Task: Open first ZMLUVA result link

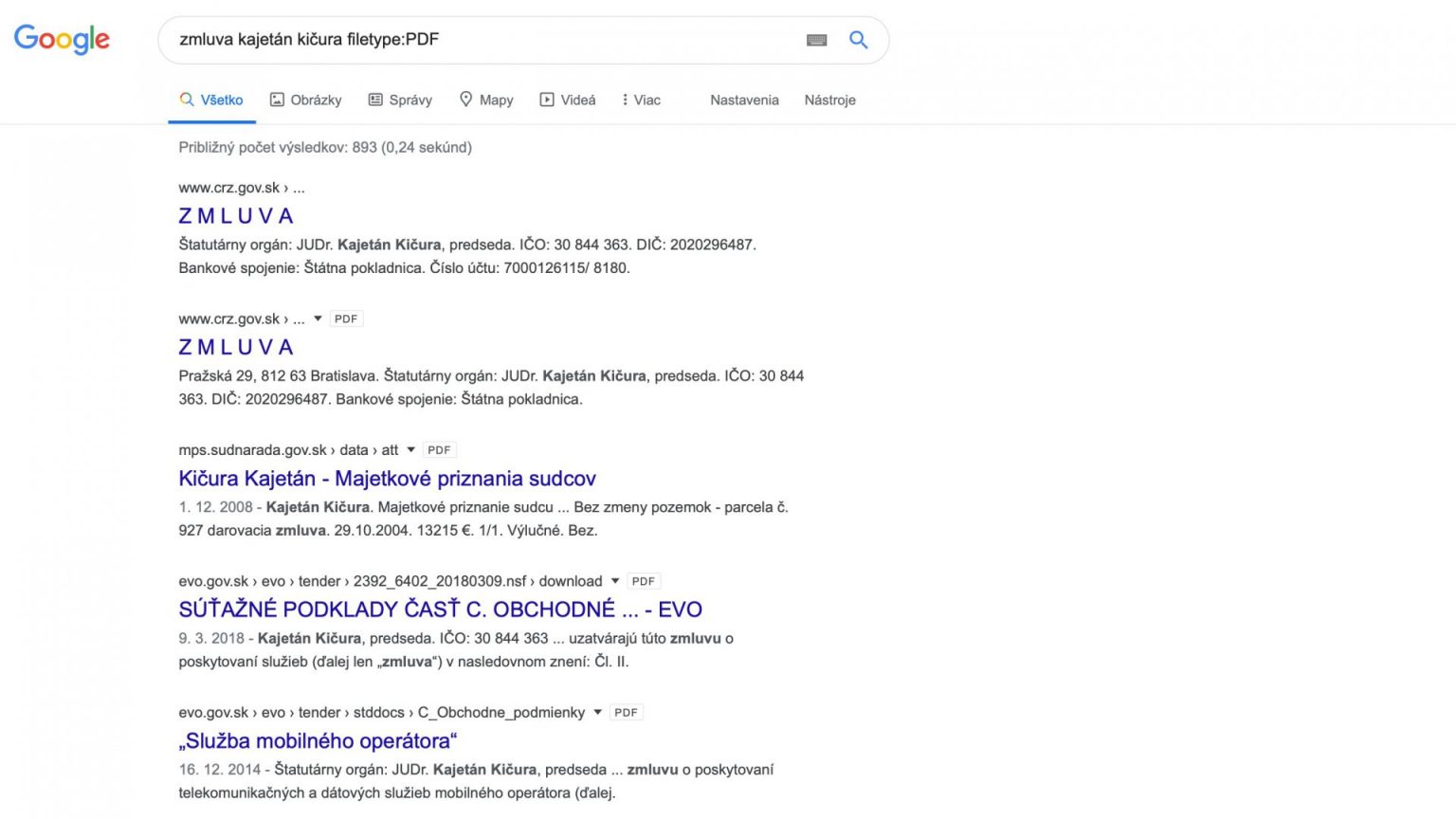Action: (236, 216)
